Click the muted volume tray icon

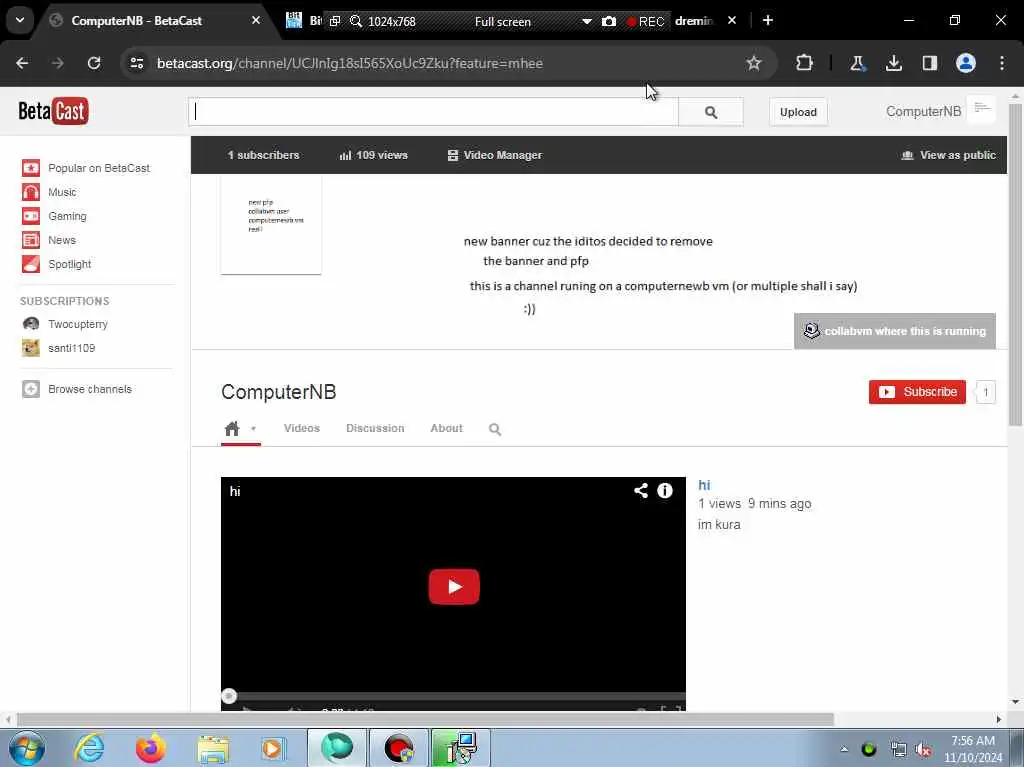923,749
